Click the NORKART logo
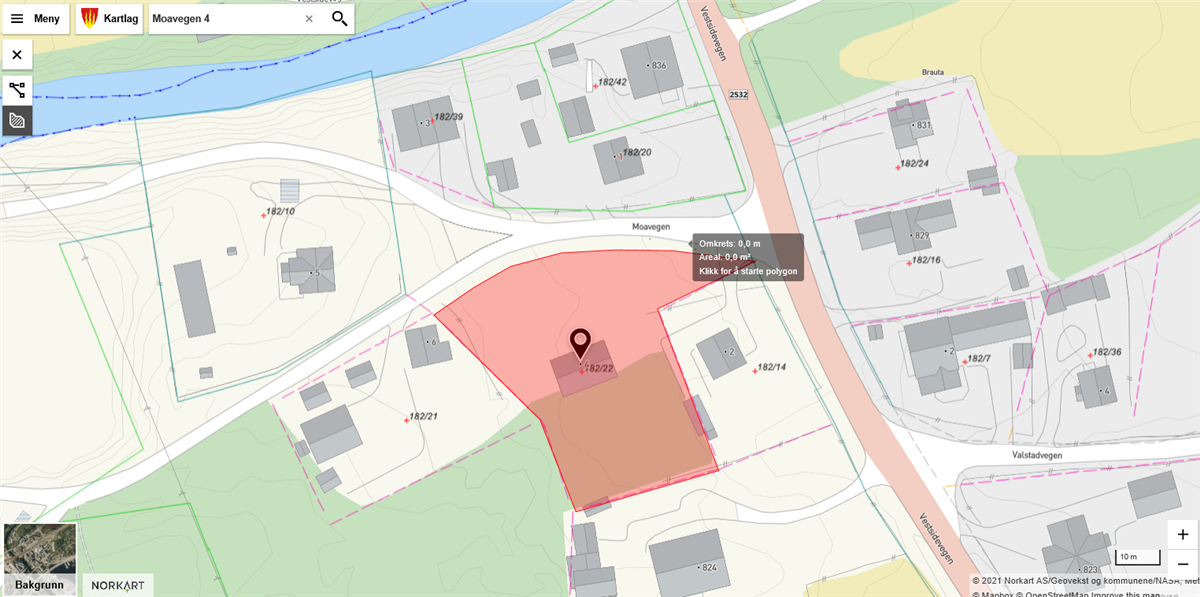Image resolution: width=1200 pixels, height=597 pixels. point(115,585)
